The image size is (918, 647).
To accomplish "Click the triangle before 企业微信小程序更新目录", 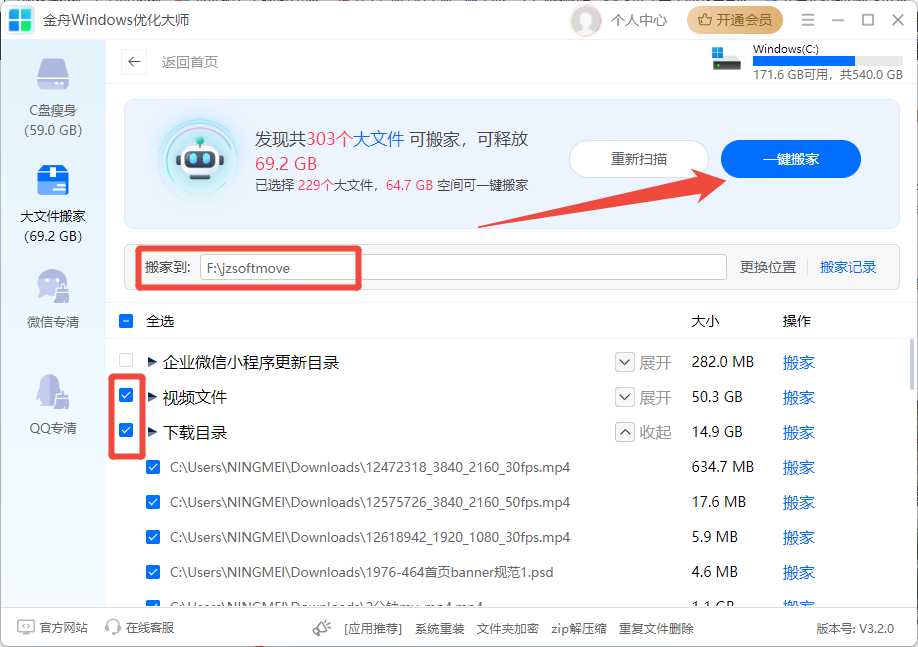I will point(152,362).
